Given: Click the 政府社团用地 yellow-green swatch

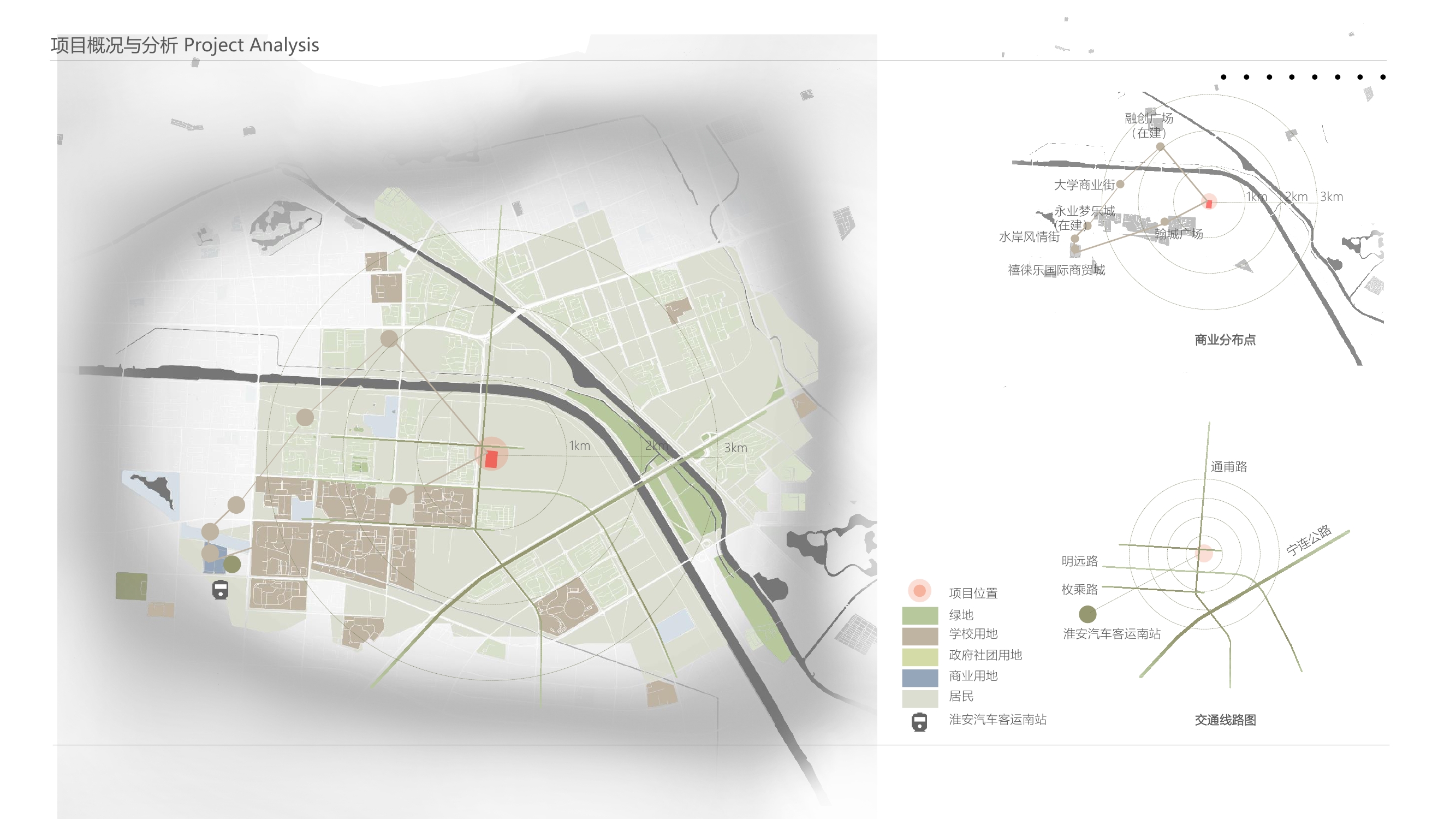Looking at the screenshot, I should click(x=919, y=657).
